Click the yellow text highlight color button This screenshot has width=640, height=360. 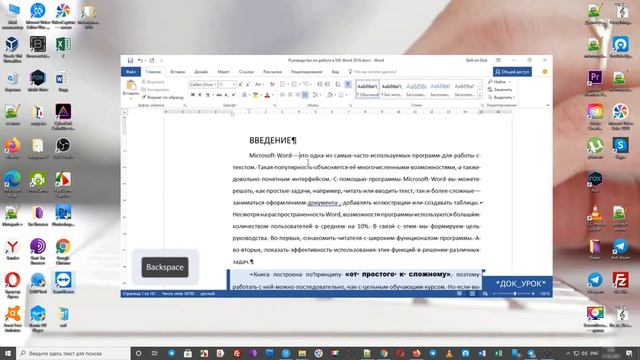pos(256,95)
